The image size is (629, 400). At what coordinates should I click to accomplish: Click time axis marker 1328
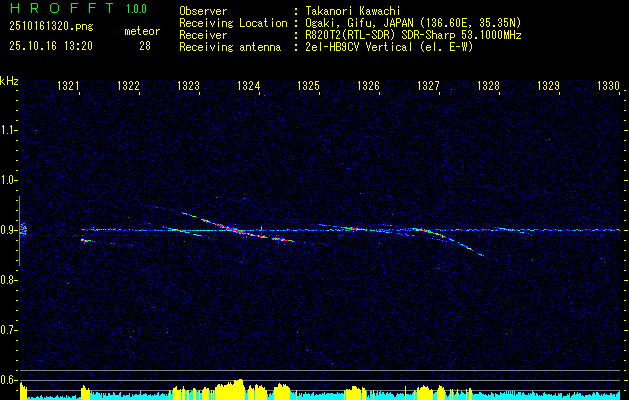click(489, 85)
